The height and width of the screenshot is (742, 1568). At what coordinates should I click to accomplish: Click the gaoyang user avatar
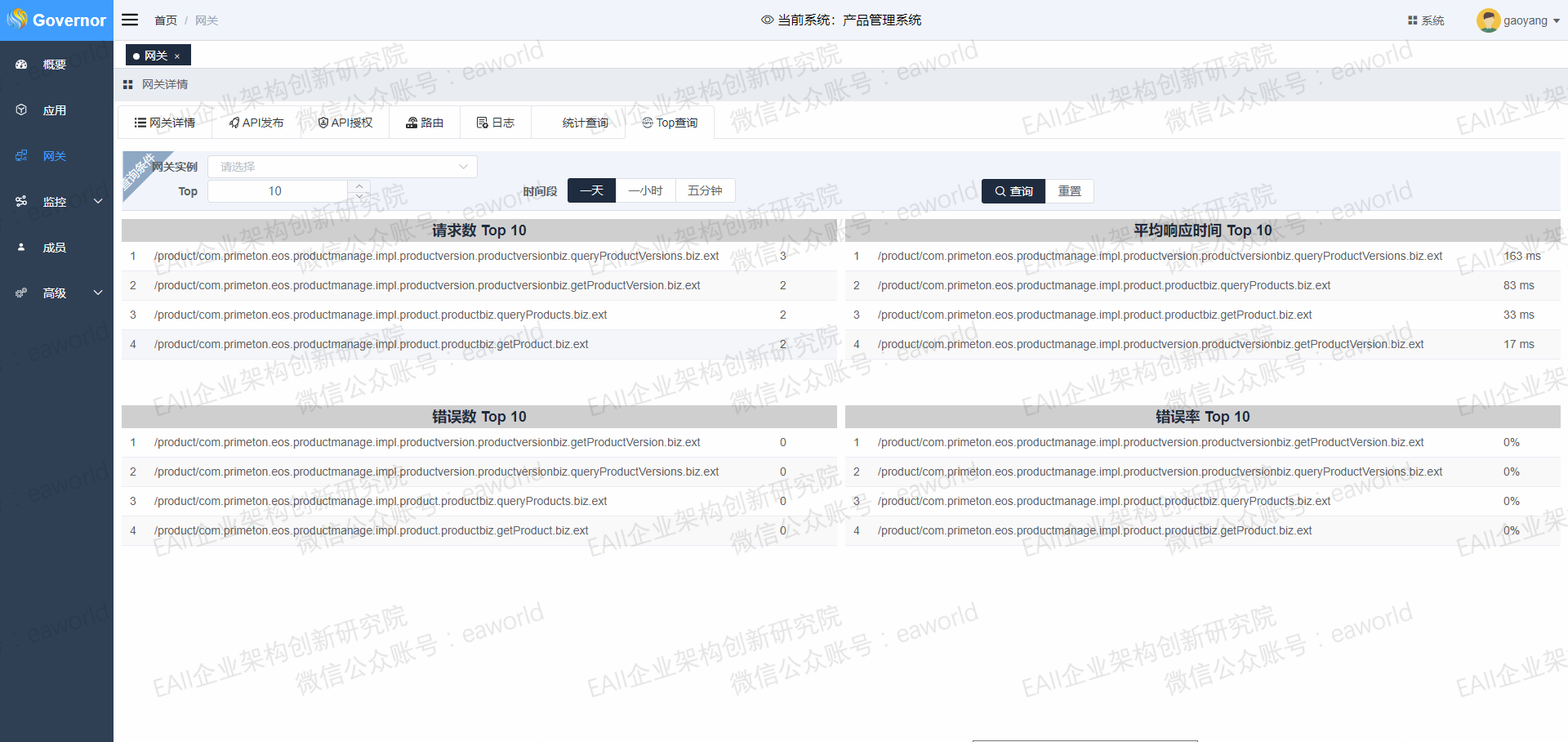click(1488, 20)
